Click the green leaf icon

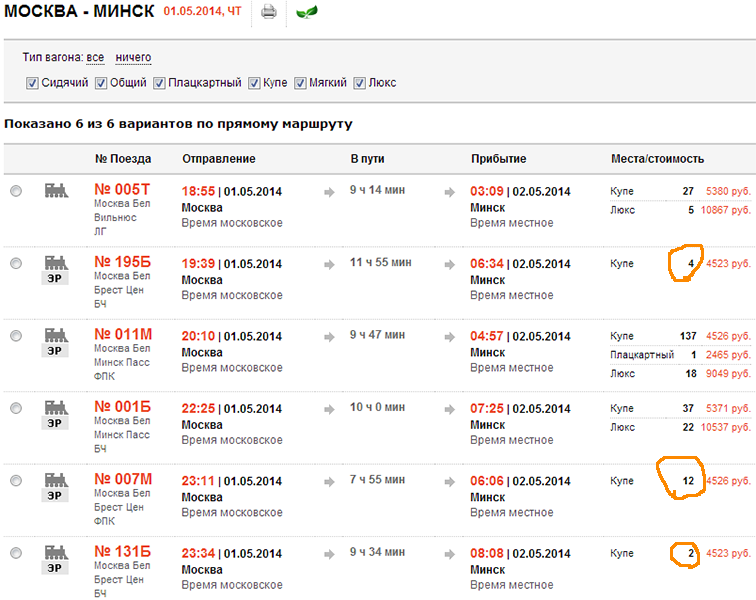pyautogui.click(x=308, y=13)
